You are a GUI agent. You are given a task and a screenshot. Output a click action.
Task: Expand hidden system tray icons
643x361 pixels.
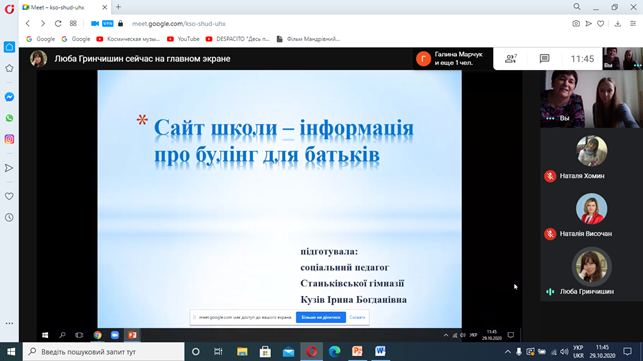(507, 352)
